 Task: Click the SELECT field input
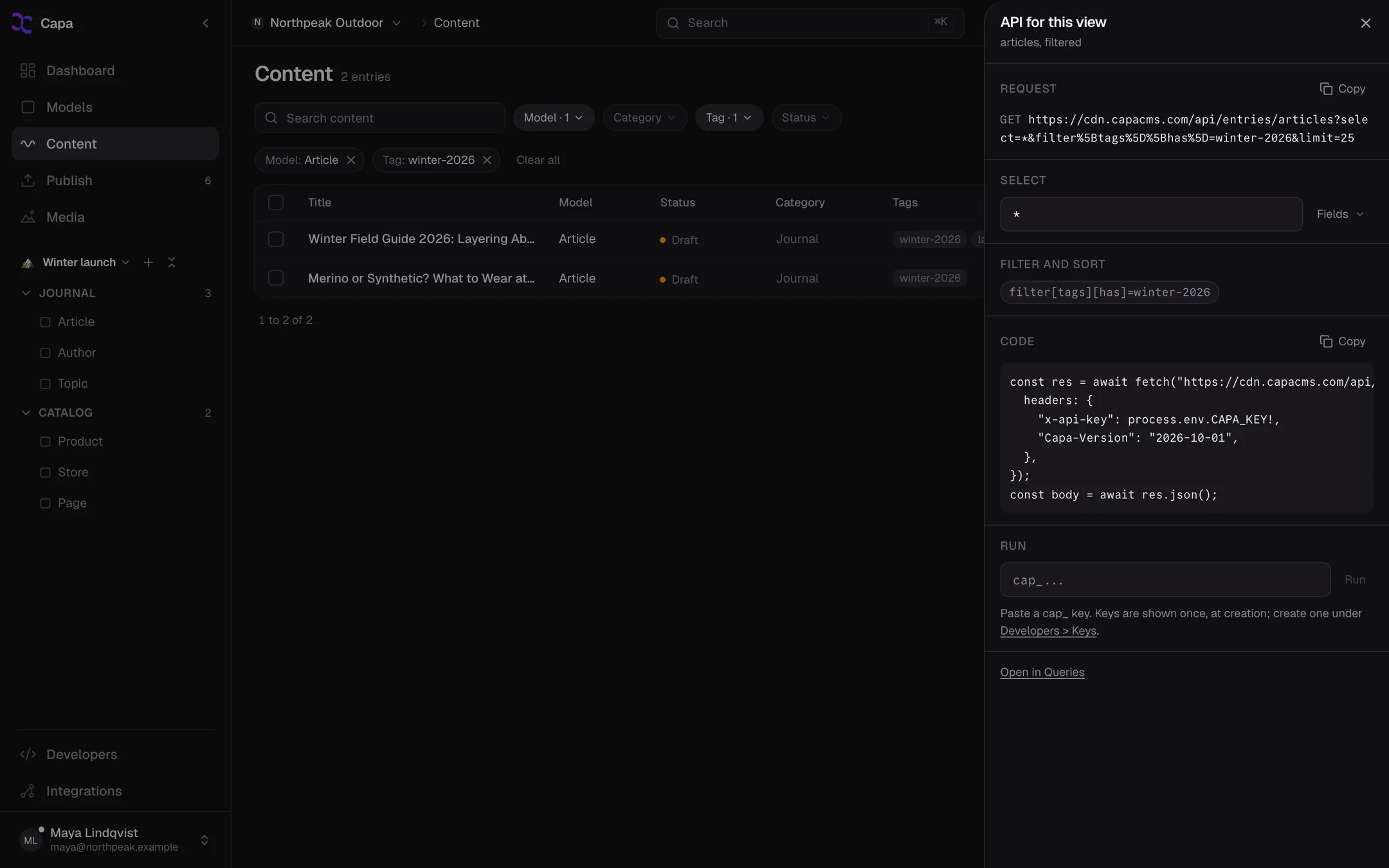click(x=1151, y=214)
